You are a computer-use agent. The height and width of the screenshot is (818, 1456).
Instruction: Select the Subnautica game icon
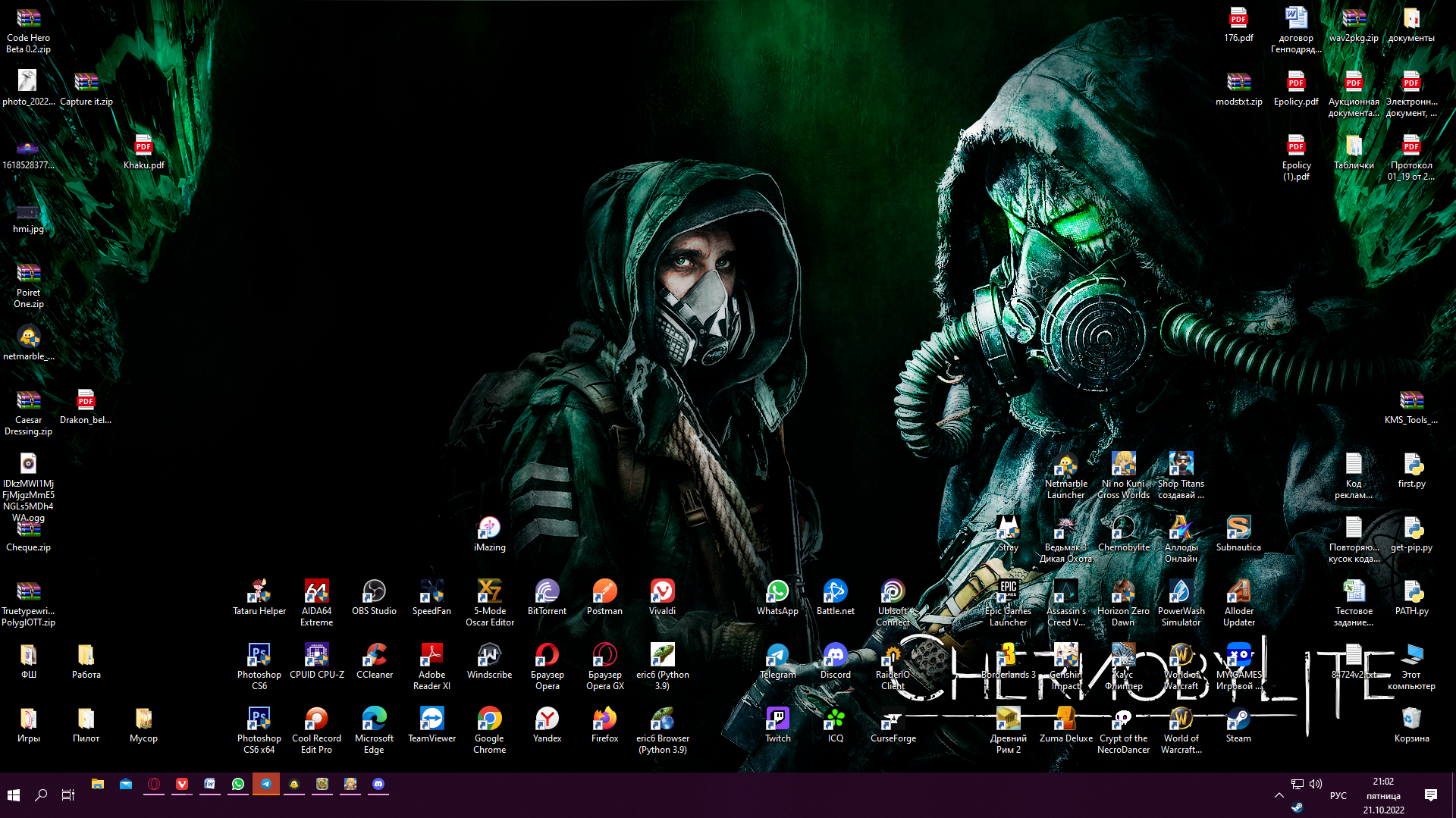pos(1238,533)
